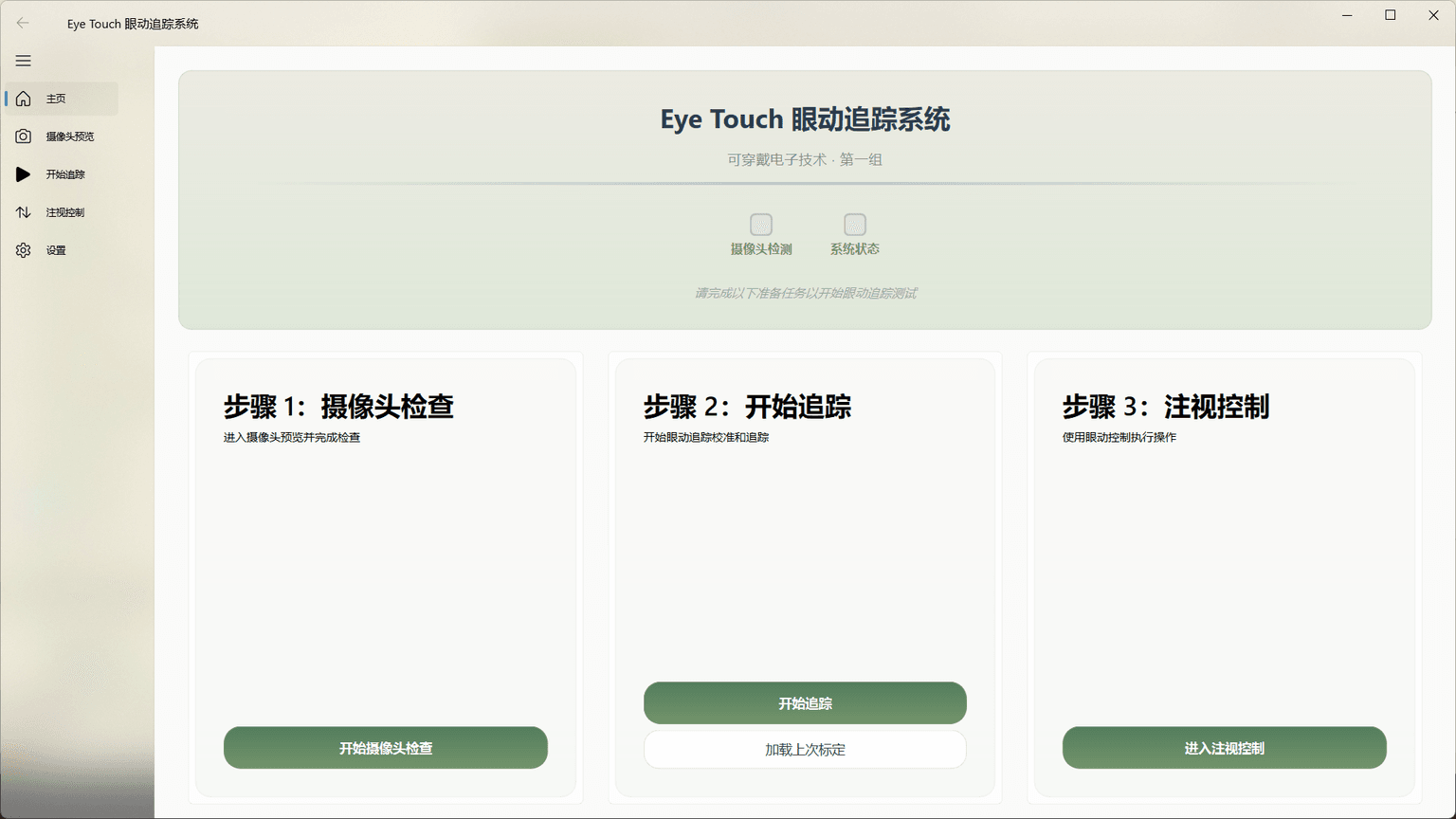Click the 步骤 3: 注视控制 heading
Image resolution: width=1456 pixels, height=819 pixels.
click(x=1166, y=407)
